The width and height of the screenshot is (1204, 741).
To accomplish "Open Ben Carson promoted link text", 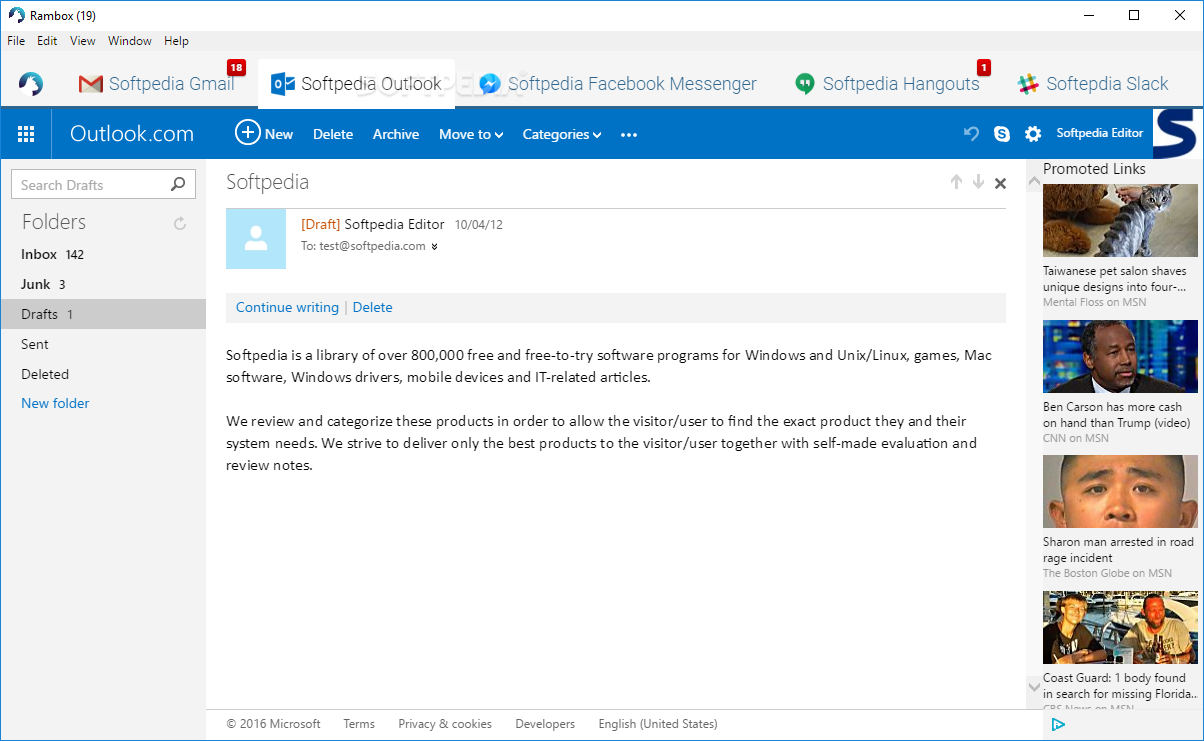I will pos(1117,415).
